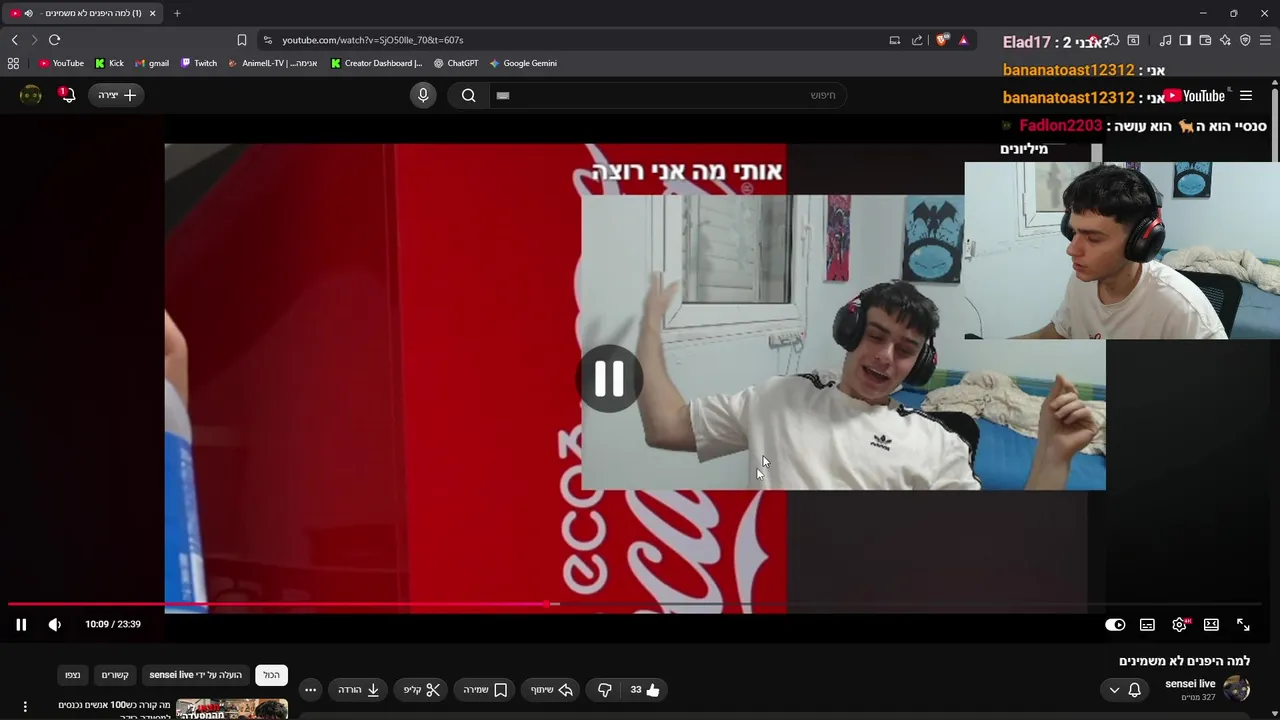Open the ChatGPT bookmark
This screenshot has height=720, width=1280.
click(x=456, y=63)
